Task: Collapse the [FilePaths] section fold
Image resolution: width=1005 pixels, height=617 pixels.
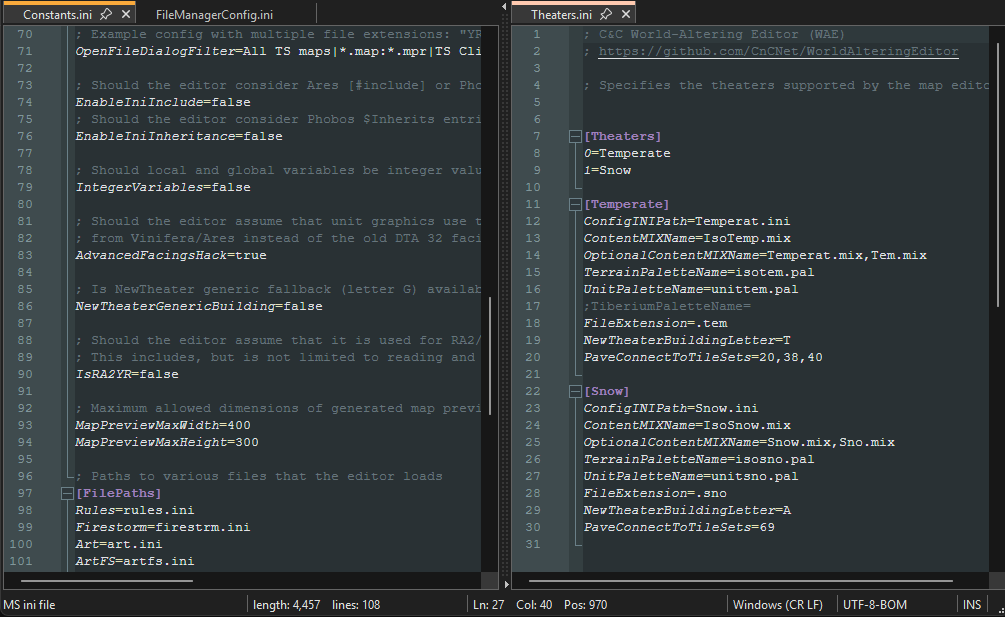Action: coord(67,493)
